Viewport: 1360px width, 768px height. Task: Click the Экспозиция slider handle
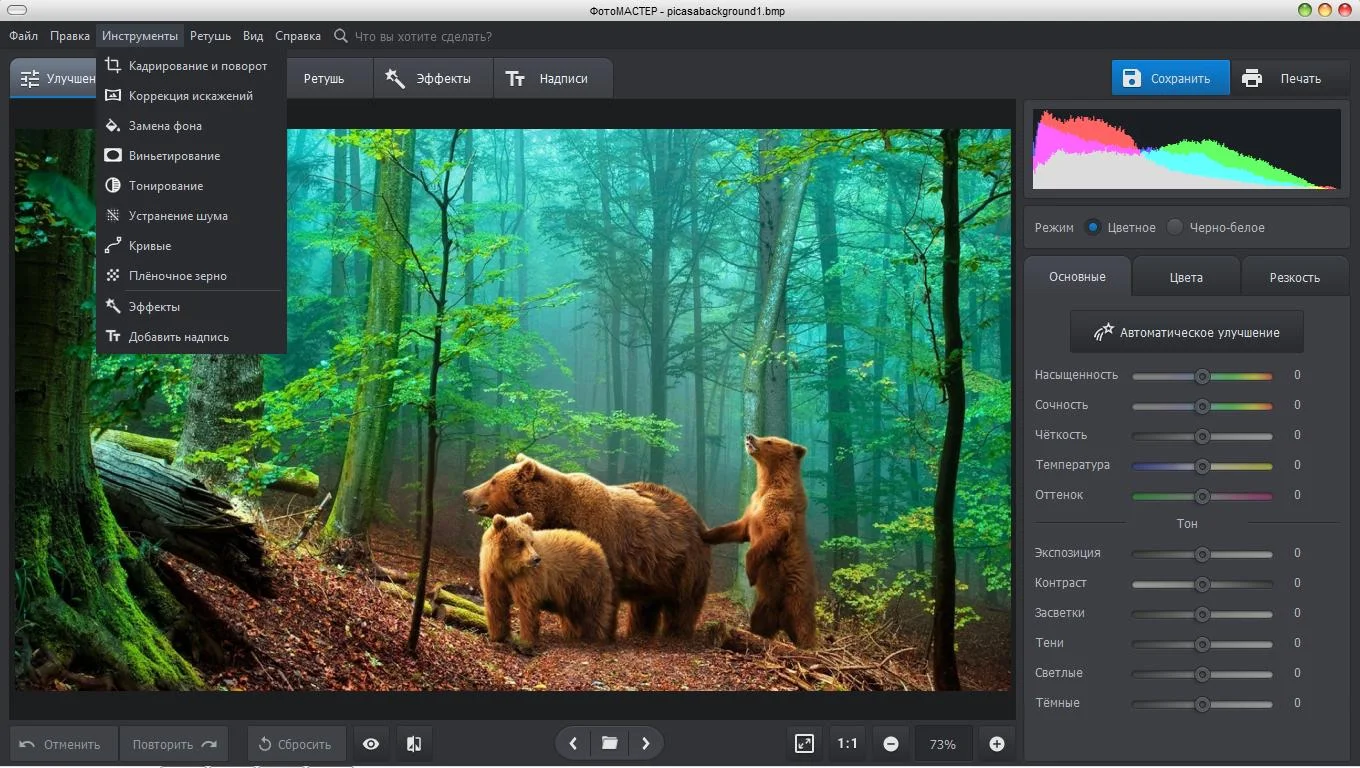coord(1202,554)
